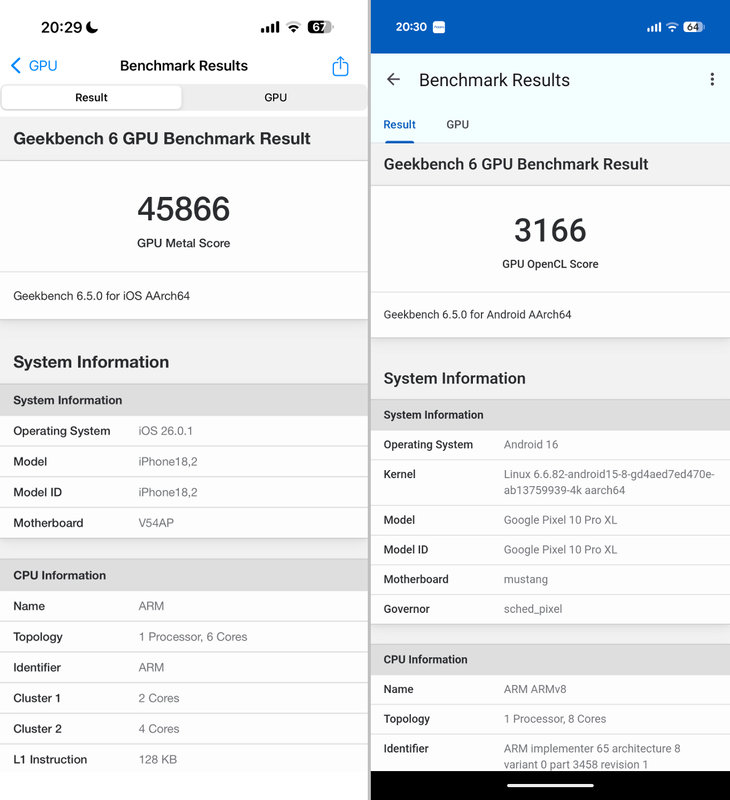This screenshot has width=730, height=800.
Task: Tap the ARM implementer 65 identifier value
Action: click(x=592, y=757)
